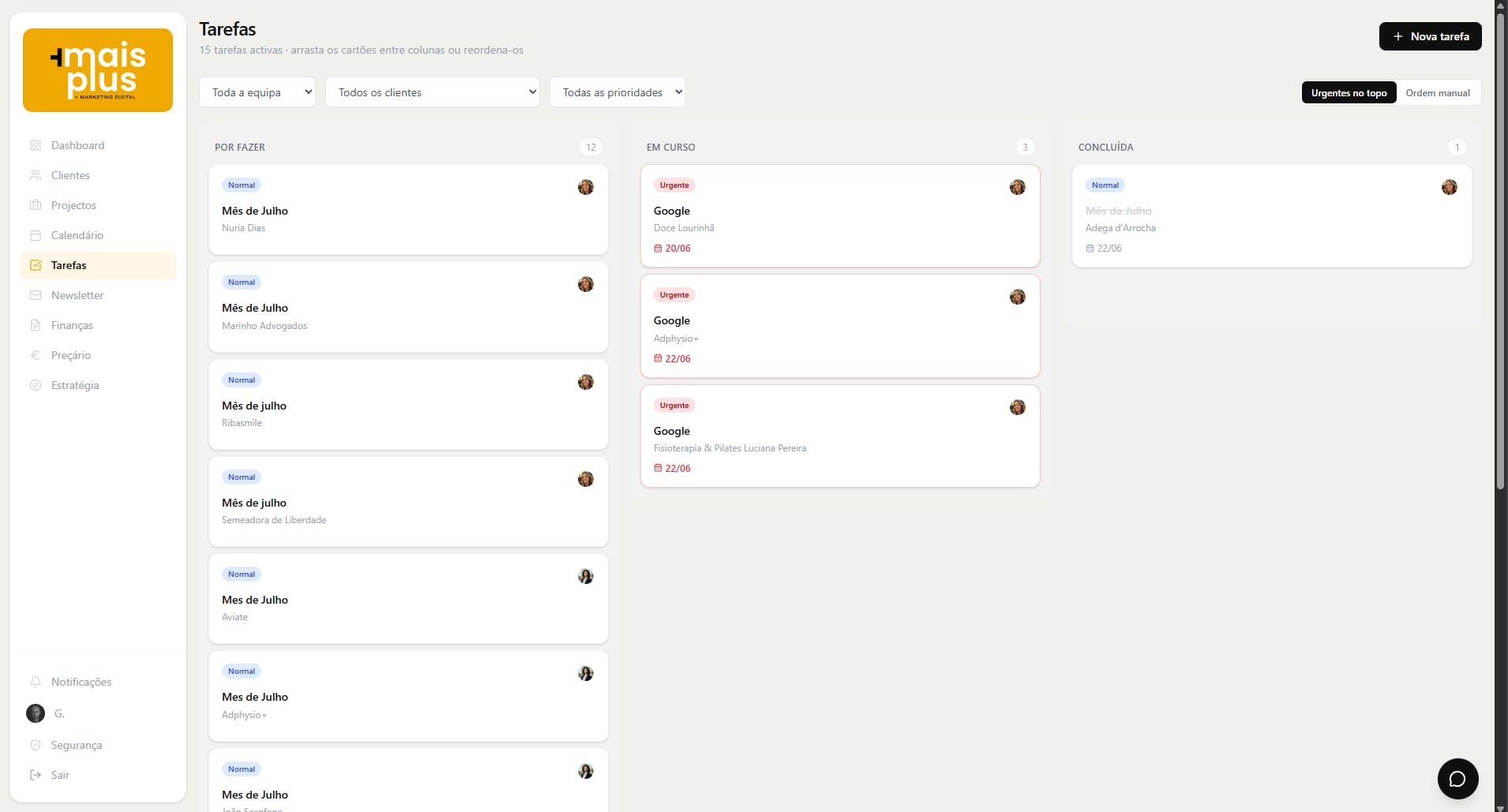1508x812 pixels.
Task: Click 22/06 date on Adega d'Arrocha card
Action: (1108, 248)
